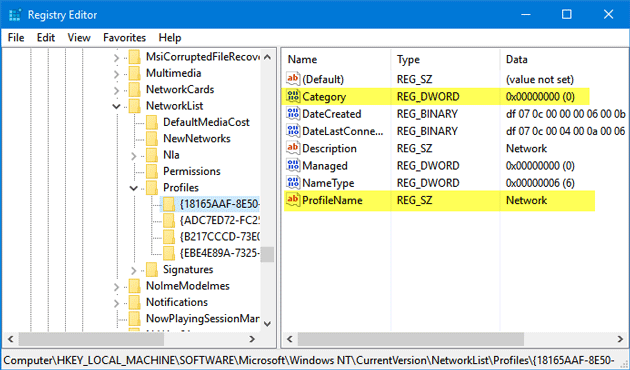The height and width of the screenshot is (370, 630).
Task: Open the Edit menu
Action: pos(46,38)
